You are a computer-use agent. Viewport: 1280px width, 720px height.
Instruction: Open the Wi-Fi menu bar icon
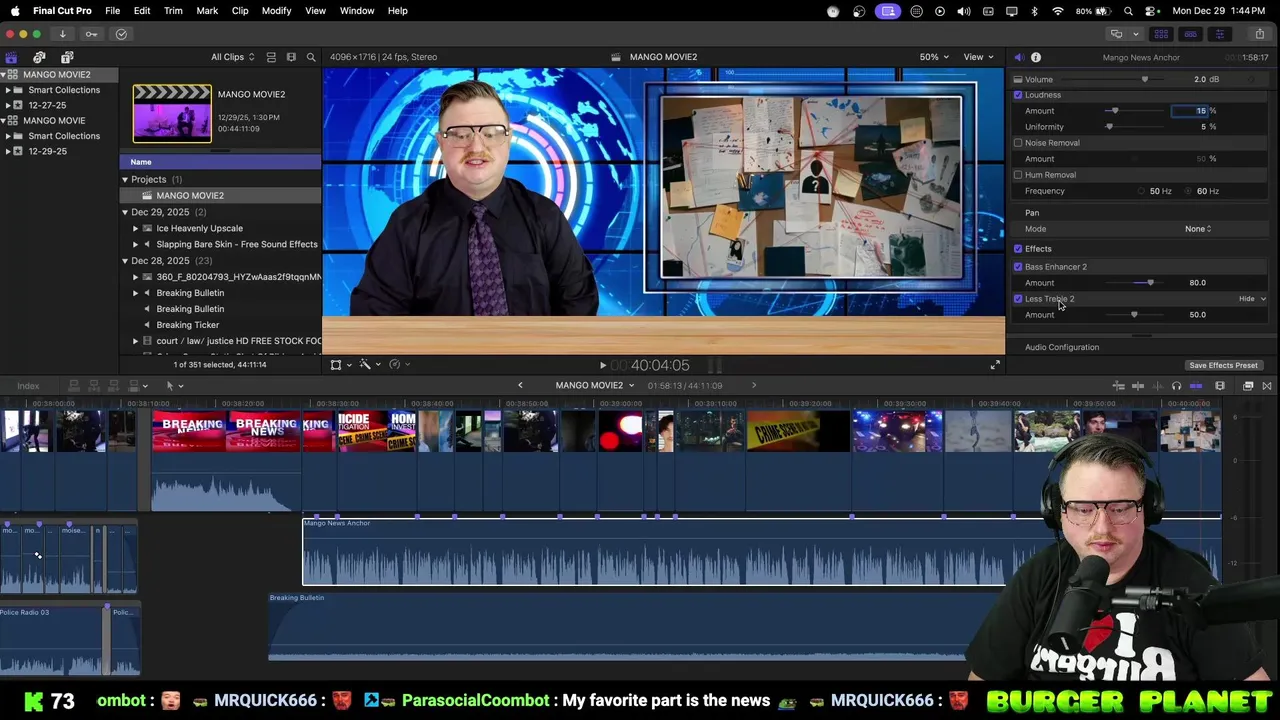pos(1058,11)
